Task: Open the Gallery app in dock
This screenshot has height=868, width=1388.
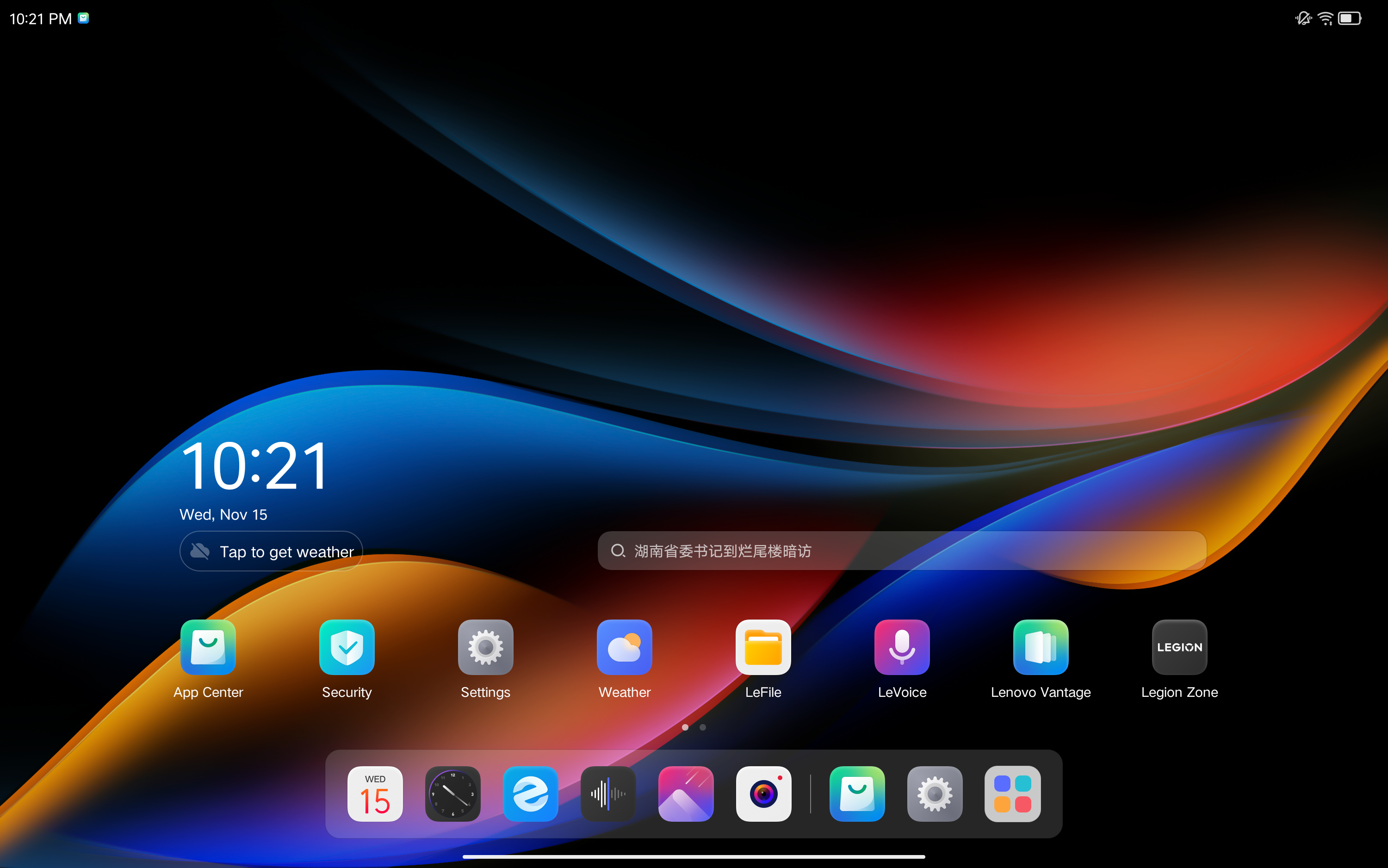Action: tap(685, 794)
